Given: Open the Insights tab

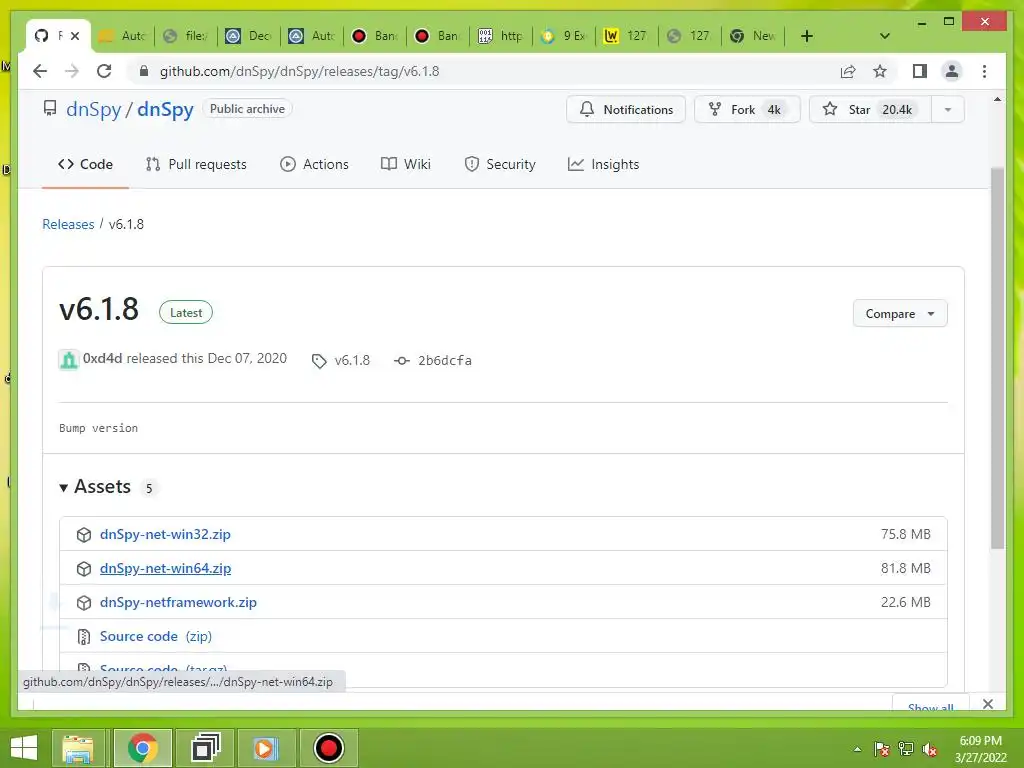Looking at the screenshot, I should [x=603, y=165].
